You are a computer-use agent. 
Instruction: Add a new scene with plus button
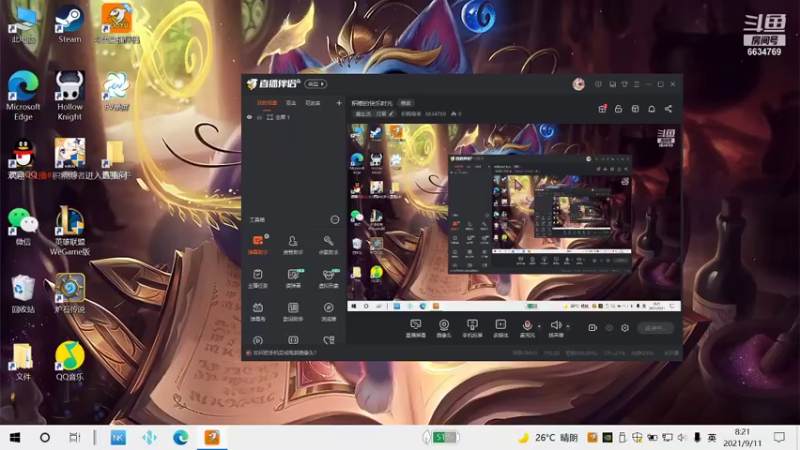point(339,103)
